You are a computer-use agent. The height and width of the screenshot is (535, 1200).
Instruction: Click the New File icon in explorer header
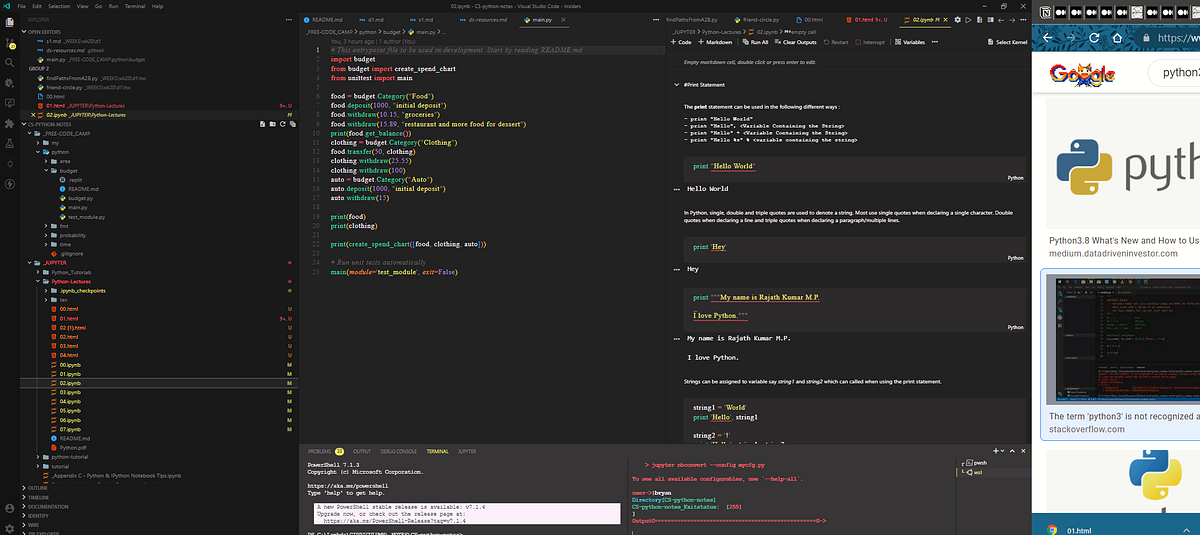click(x=260, y=124)
